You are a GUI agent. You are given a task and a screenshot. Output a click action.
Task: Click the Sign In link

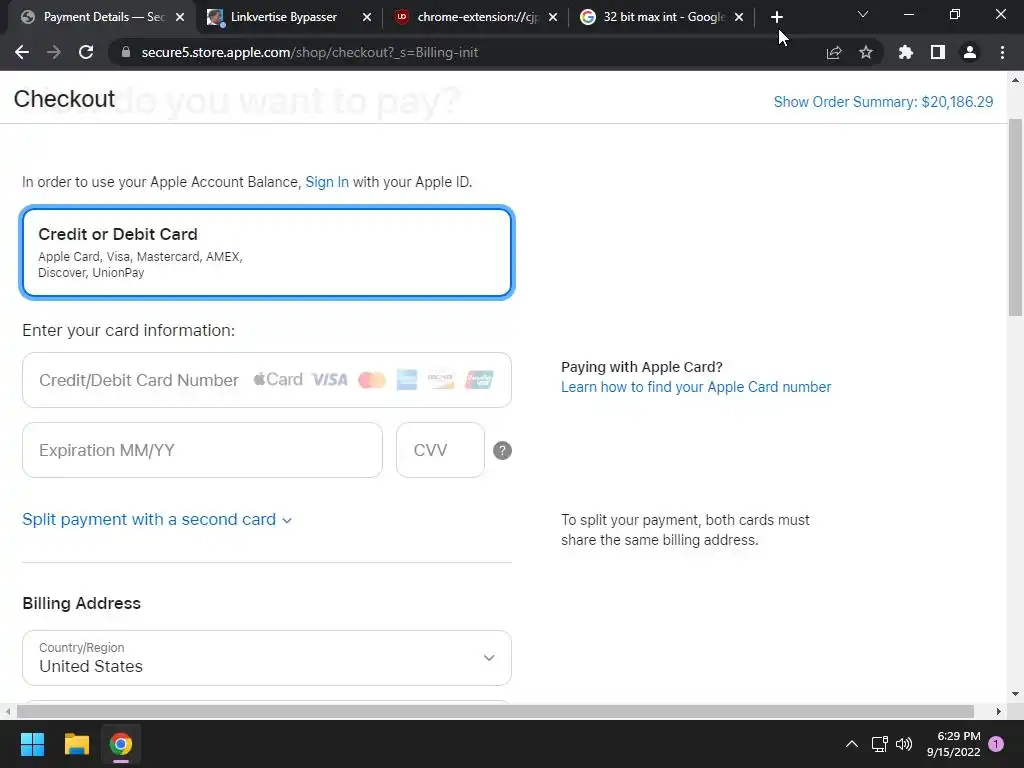tap(327, 182)
